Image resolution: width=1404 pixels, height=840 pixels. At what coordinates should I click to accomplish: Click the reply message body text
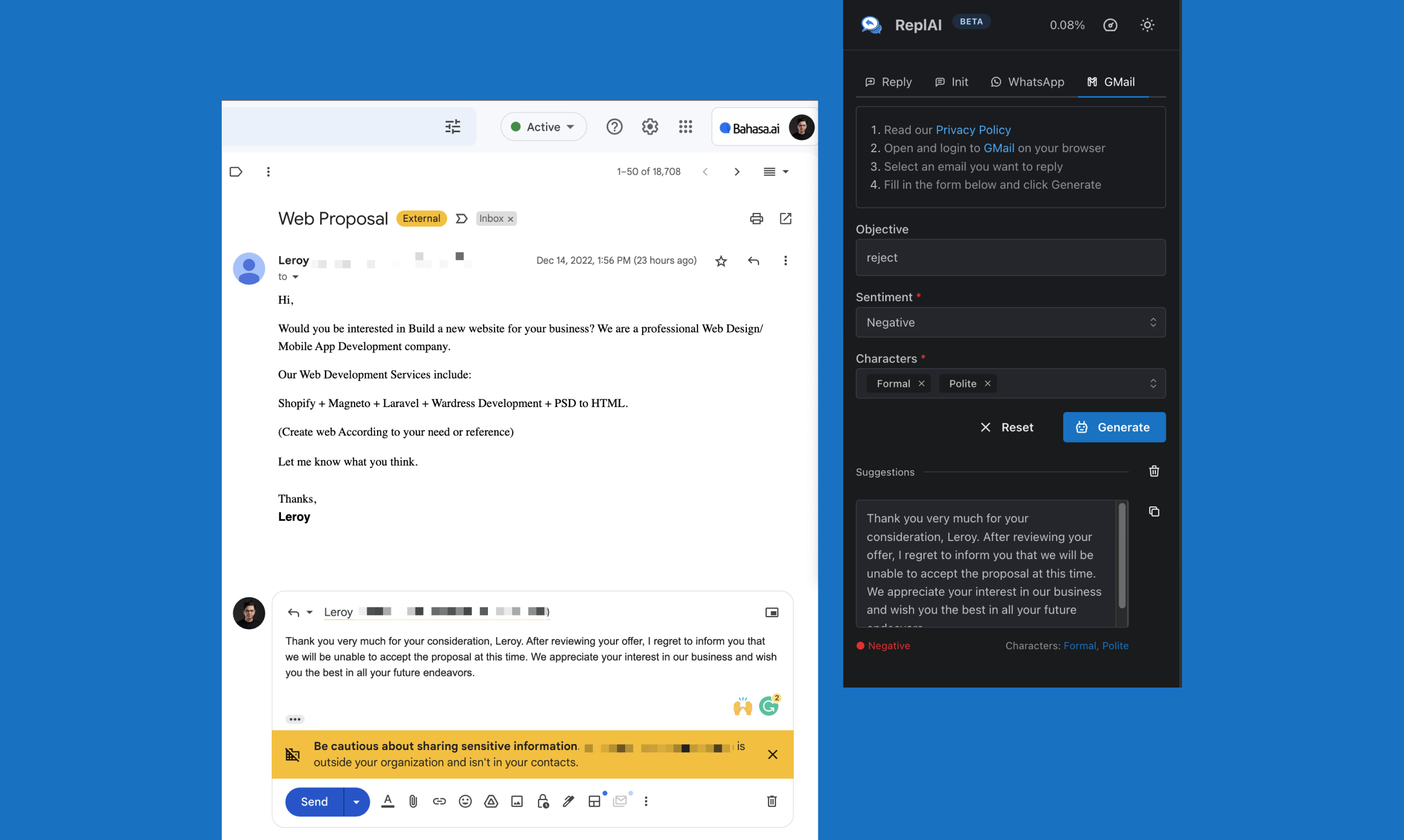point(530,657)
